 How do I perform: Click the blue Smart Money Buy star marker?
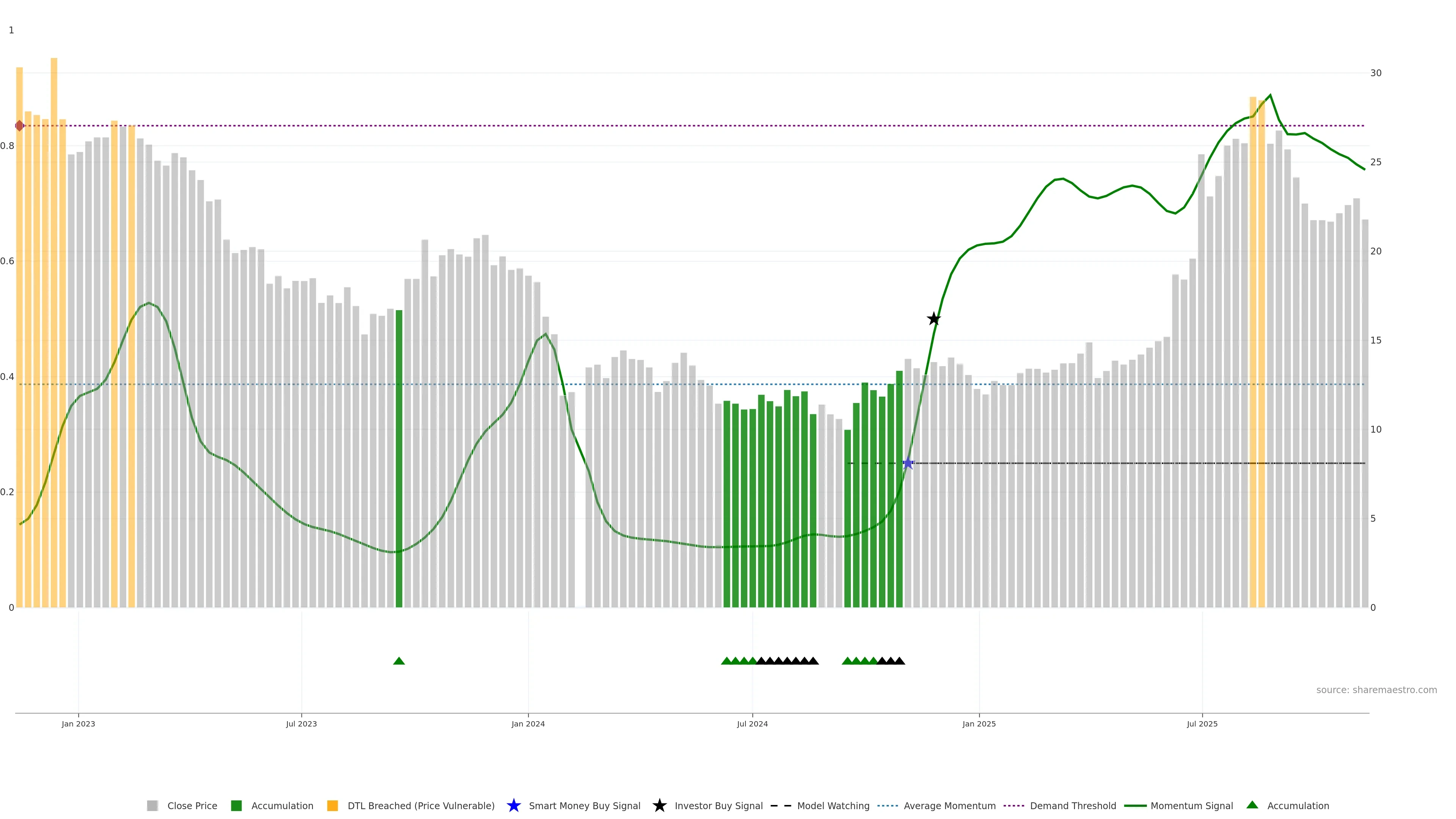click(x=908, y=463)
